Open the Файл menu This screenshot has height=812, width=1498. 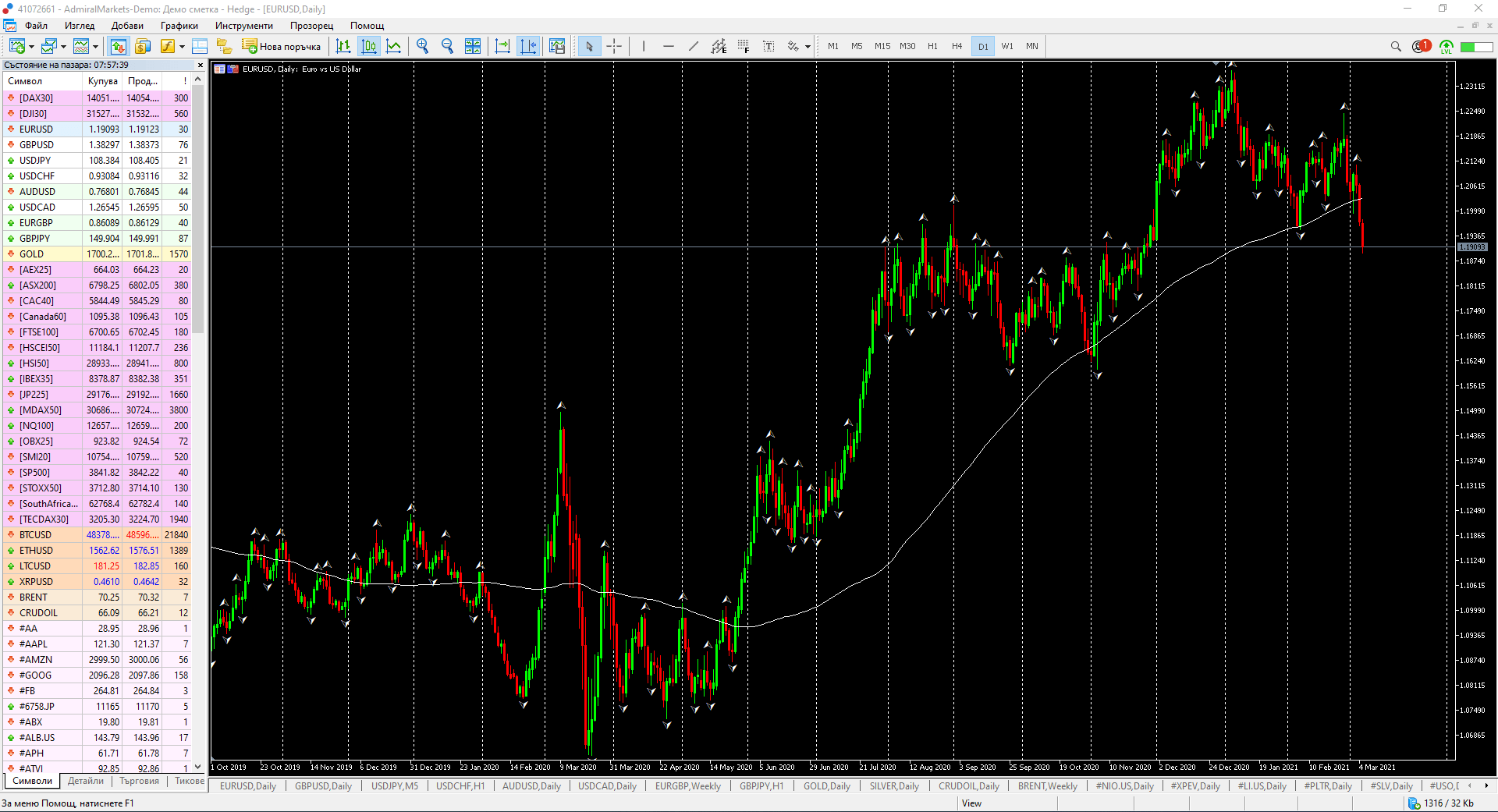click(x=37, y=26)
